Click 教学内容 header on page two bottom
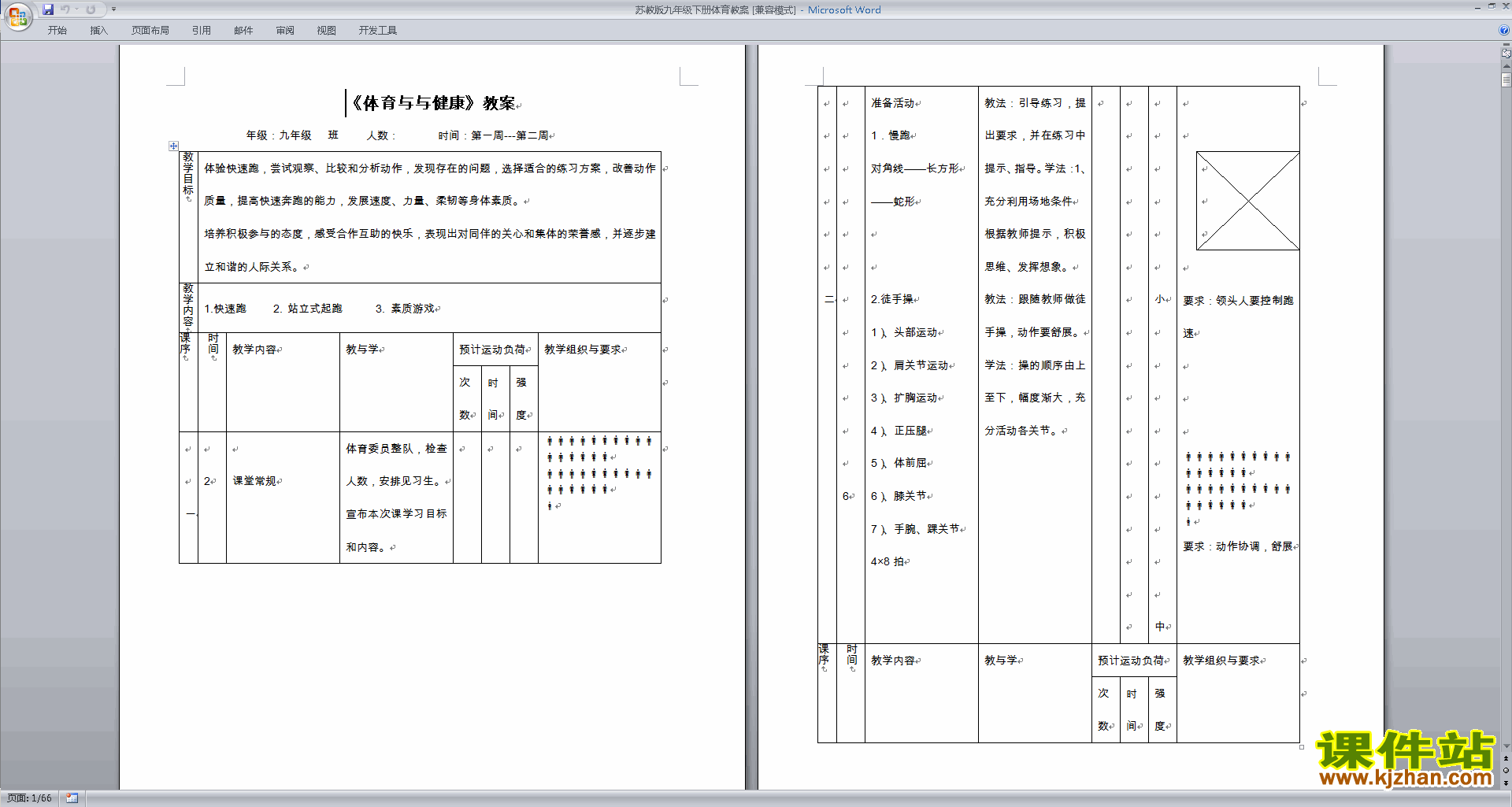This screenshot has height=807, width=1512. [x=893, y=661]
